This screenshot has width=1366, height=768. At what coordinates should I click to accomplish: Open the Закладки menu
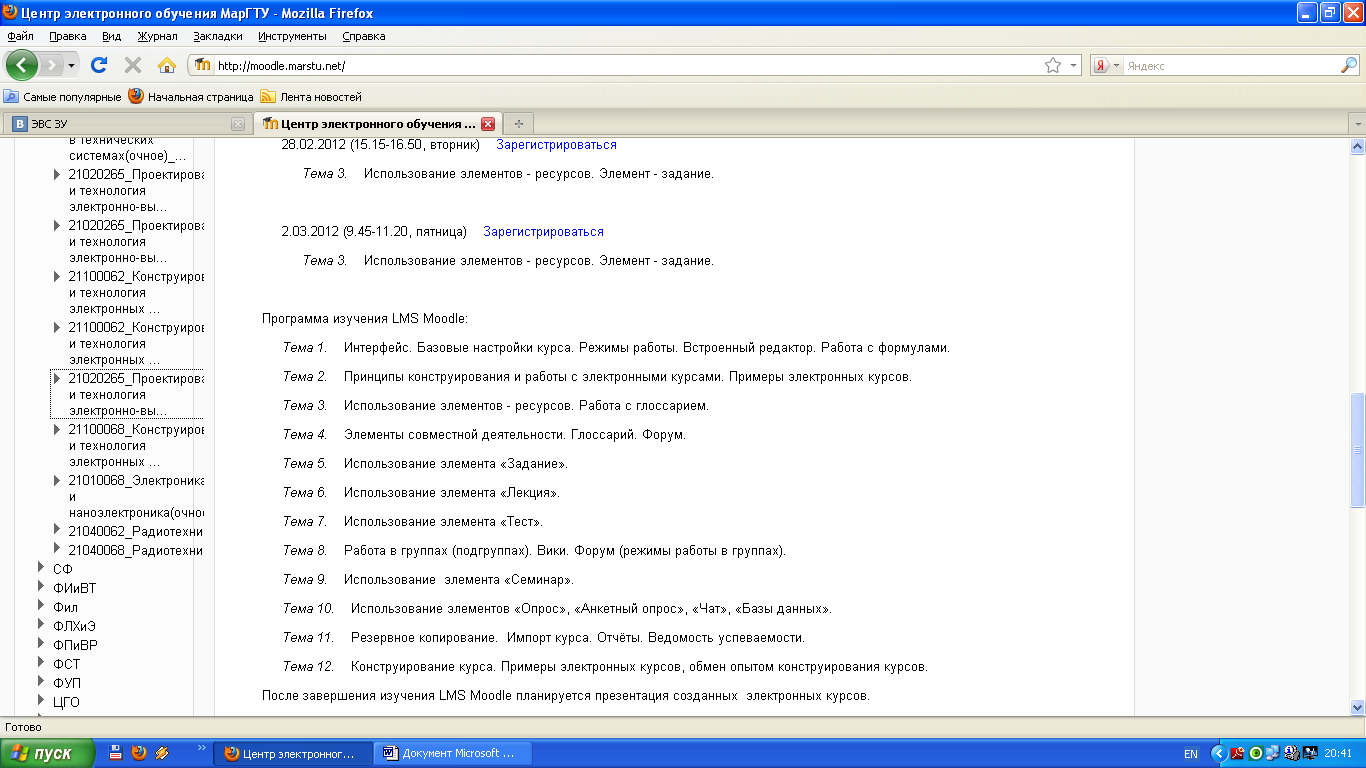pyautogui.click(x=218, y=36)
